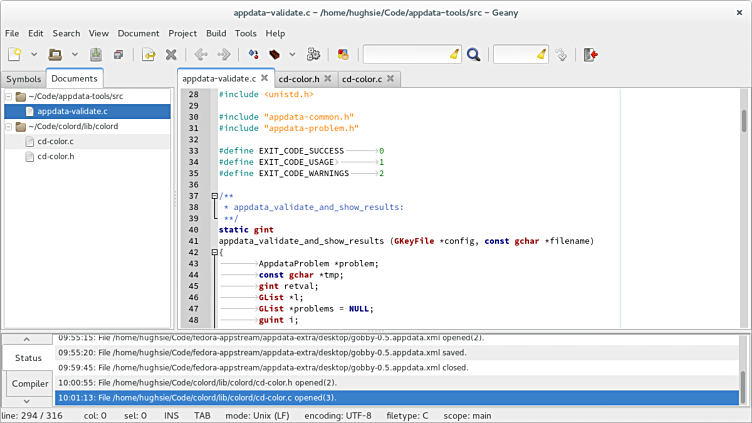Click the Save current file icon
The image size is (752, 423).
click(96, 54)
